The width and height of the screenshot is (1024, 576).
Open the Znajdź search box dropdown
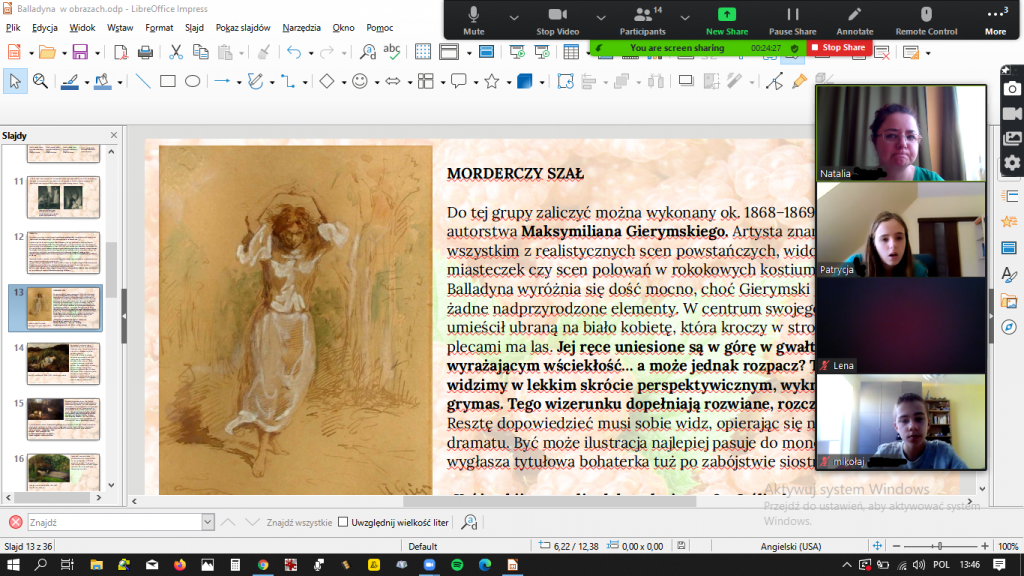point(208,522)
